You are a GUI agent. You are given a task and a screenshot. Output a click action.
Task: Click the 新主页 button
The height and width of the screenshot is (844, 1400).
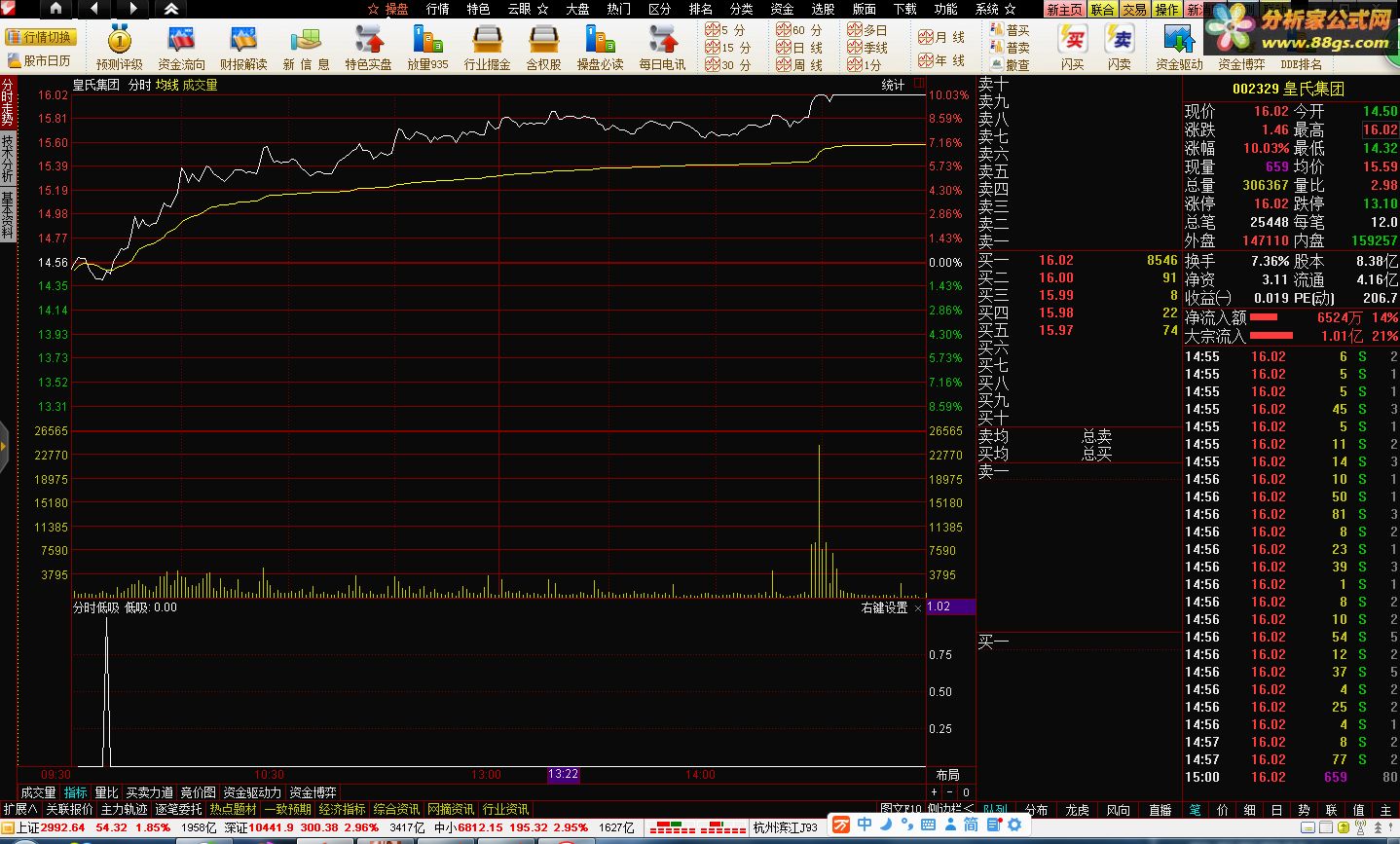(1065, 10)
